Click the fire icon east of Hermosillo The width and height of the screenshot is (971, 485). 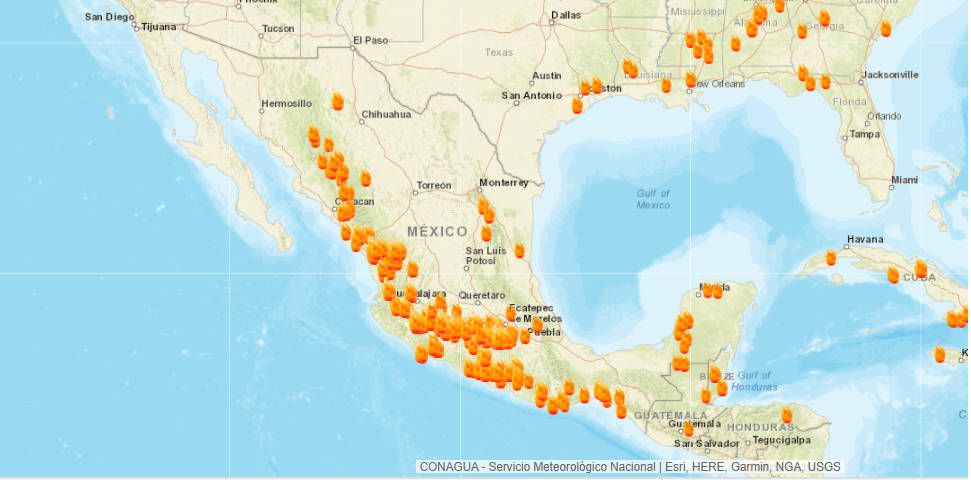coord(337,101)
